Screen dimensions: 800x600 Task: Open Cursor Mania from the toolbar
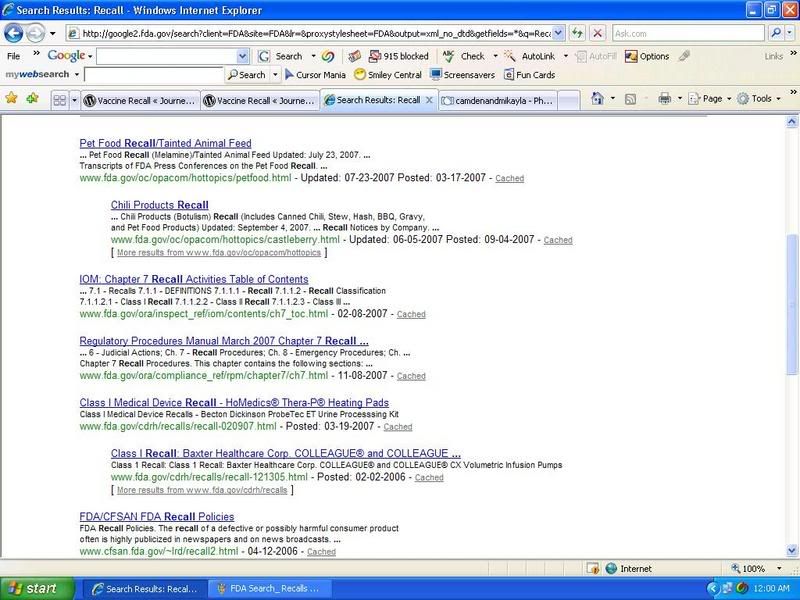point(315,75)
